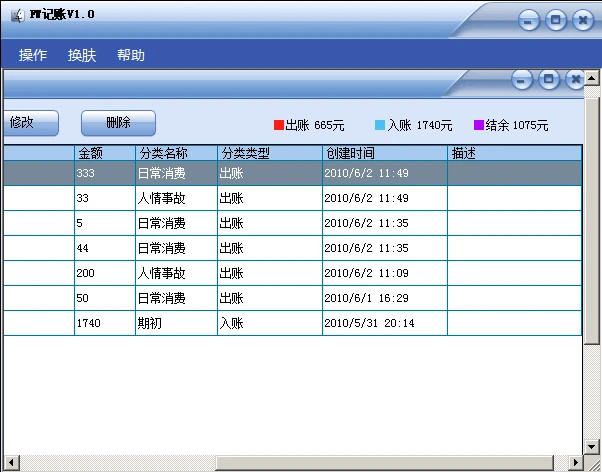Screen dimensions: 602x472
Task: Click 人情事故 in the 200 row
Action: tap(177, 273)
